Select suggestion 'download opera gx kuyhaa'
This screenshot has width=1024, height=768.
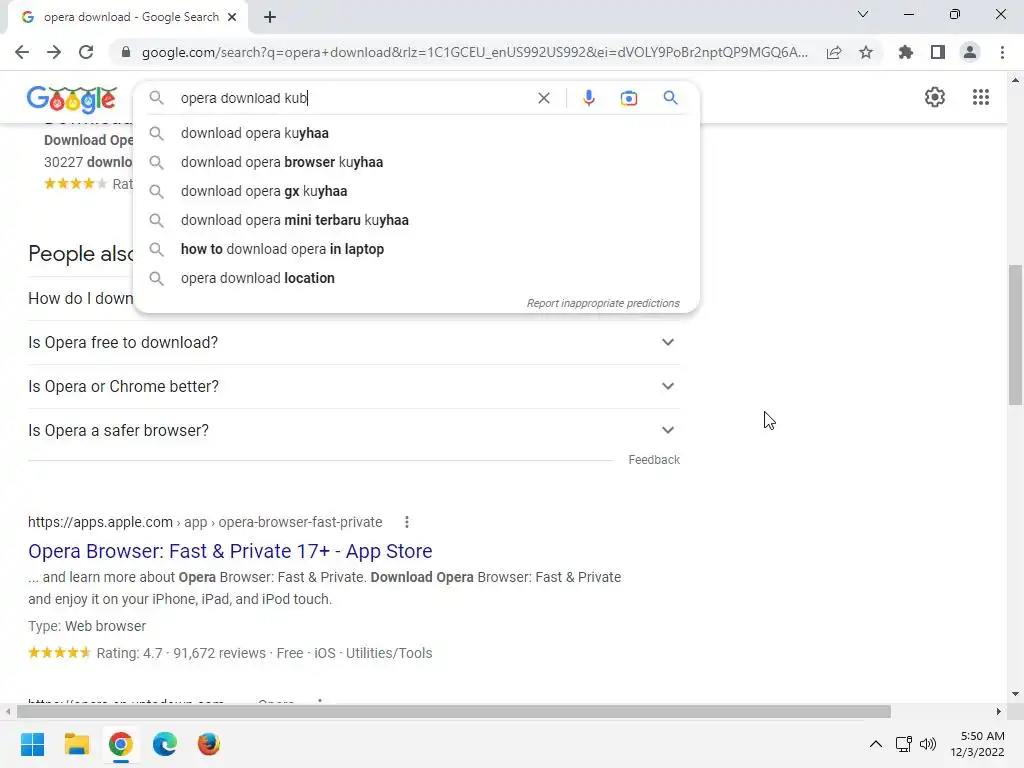click(416, 191)
